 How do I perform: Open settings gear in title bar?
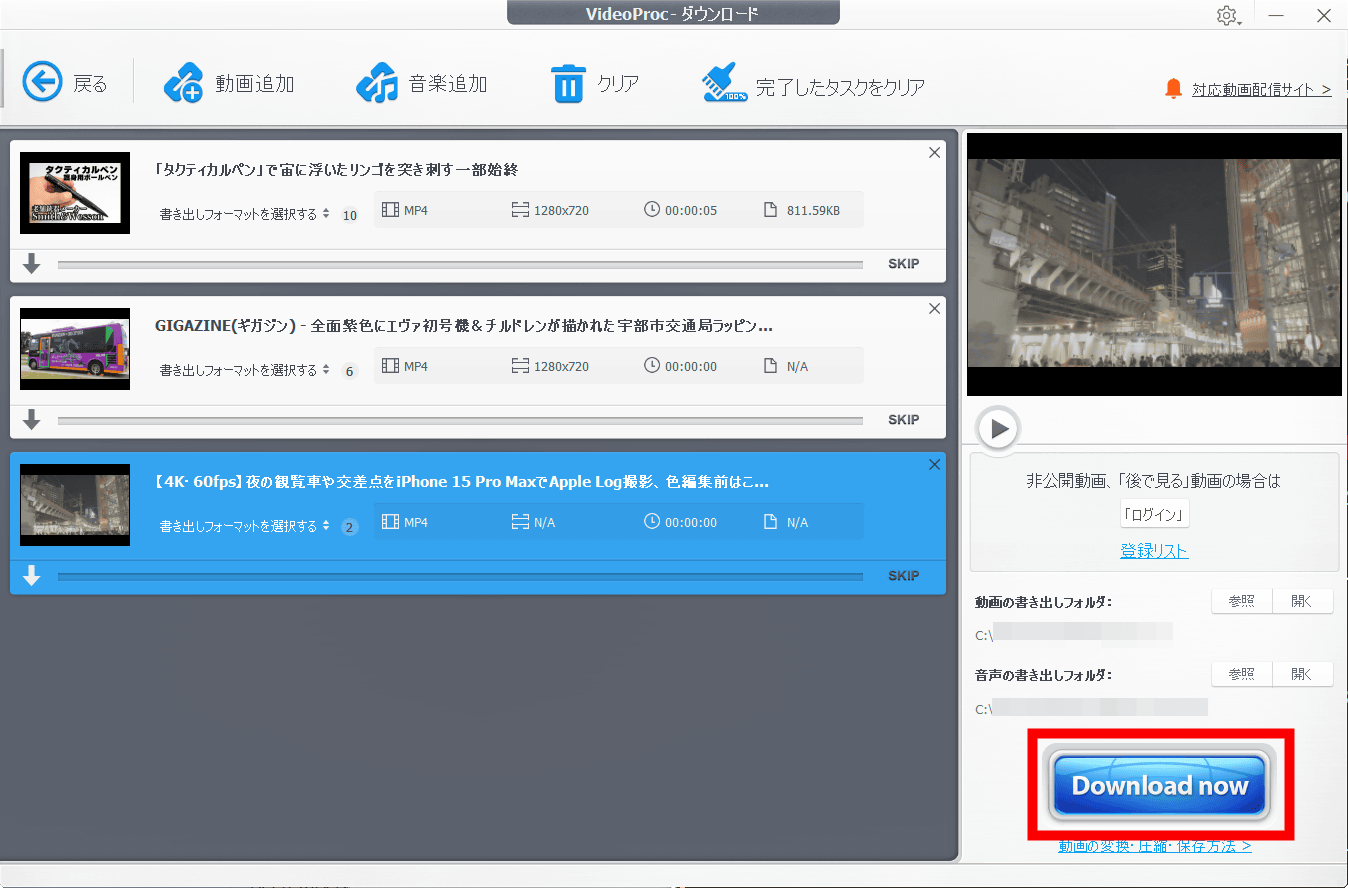point(1226,16)
